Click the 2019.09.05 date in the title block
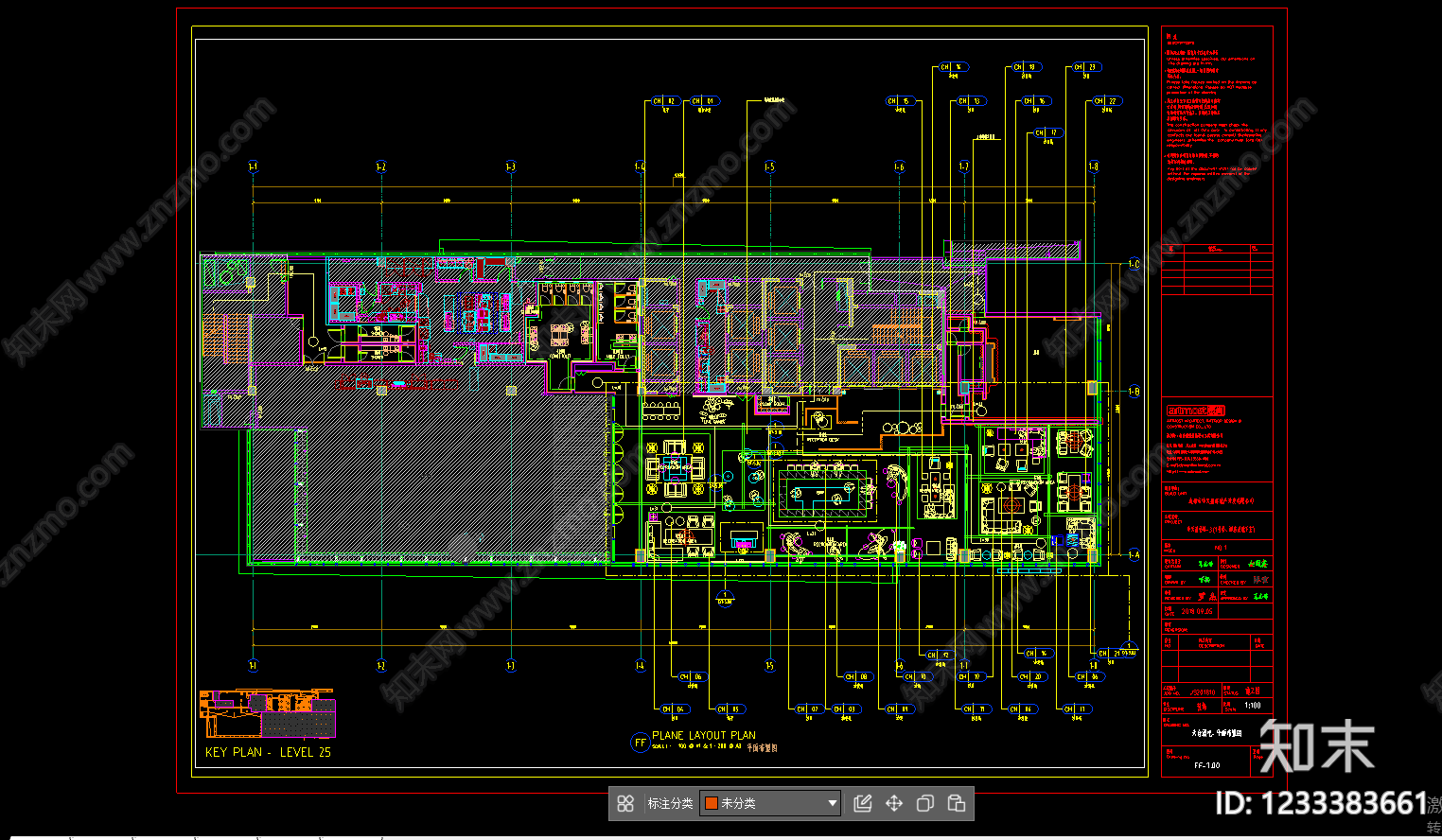Viewport: 1442px width, 840px height. 1197,612
